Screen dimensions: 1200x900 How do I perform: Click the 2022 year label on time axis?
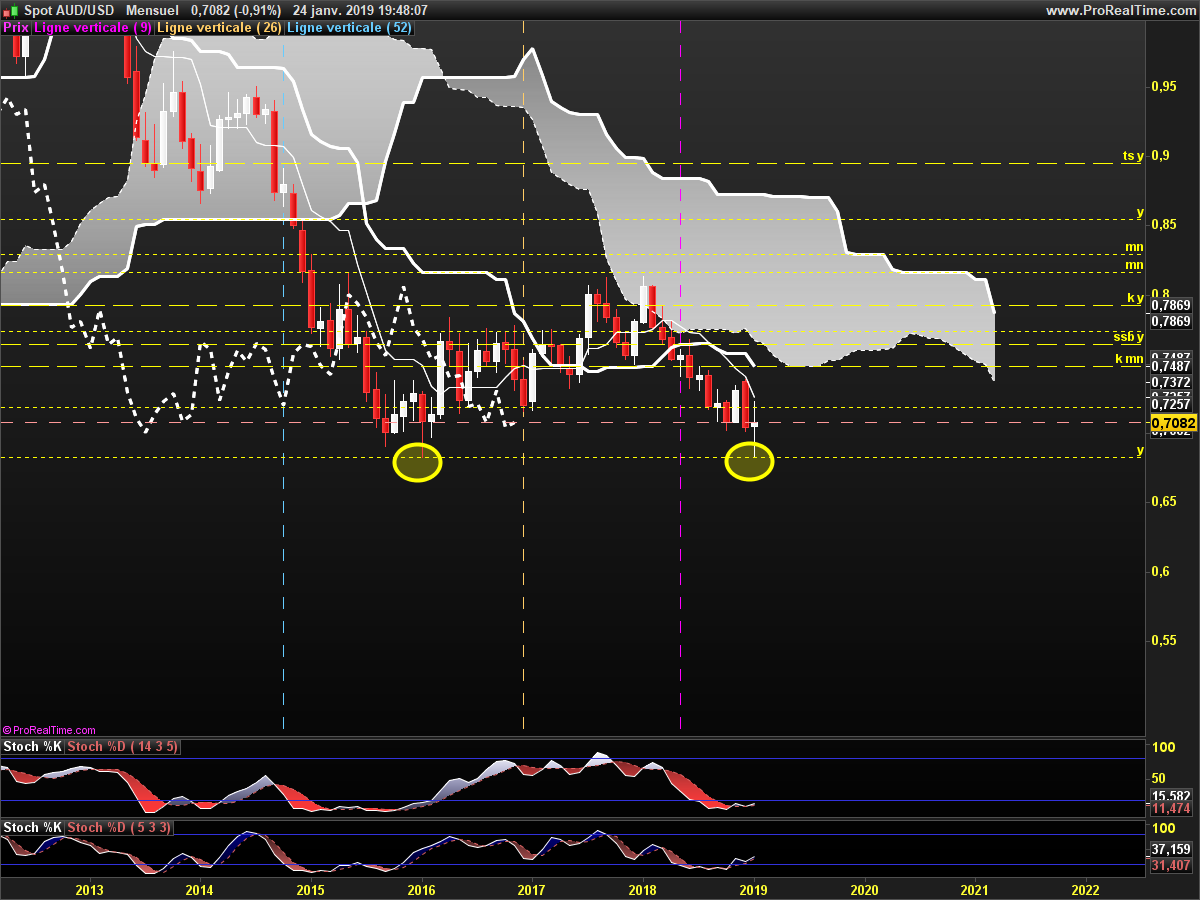point(1084,889)
